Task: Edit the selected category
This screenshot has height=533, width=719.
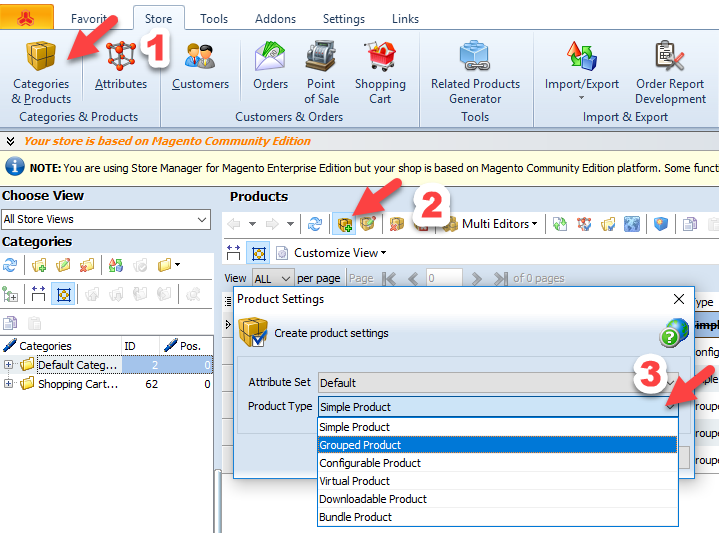Action: (x=63, y=265)
